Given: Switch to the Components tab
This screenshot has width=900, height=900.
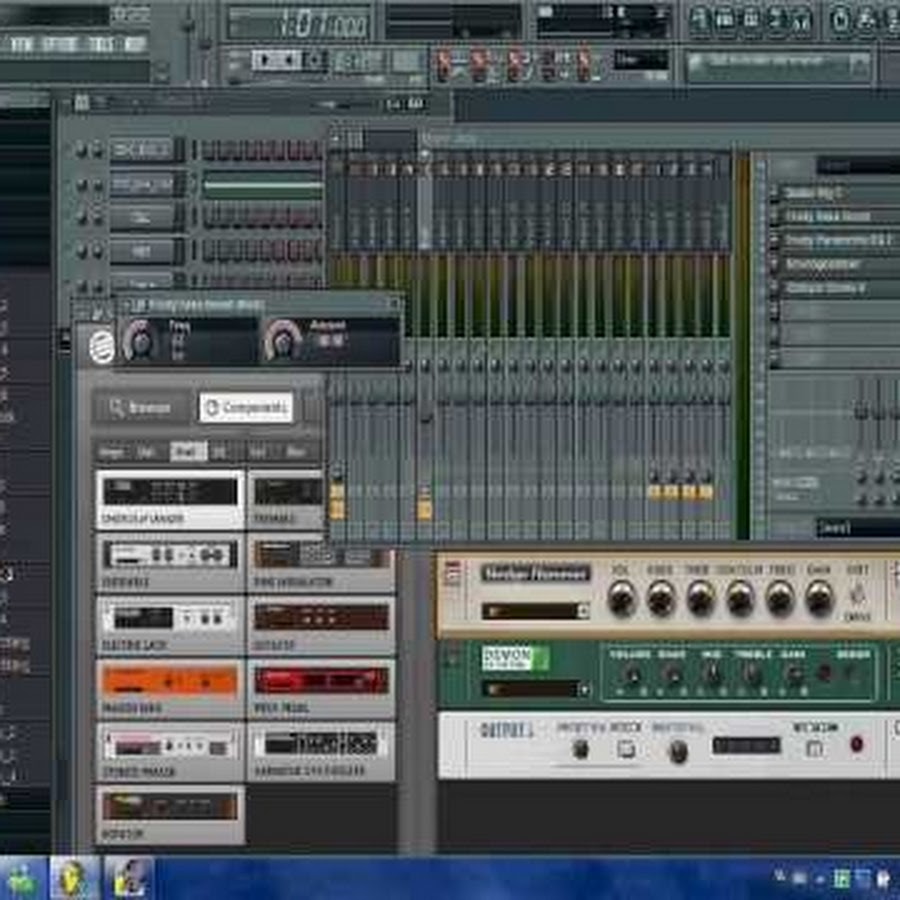Looking at the screenshot, I should point(246,408).
